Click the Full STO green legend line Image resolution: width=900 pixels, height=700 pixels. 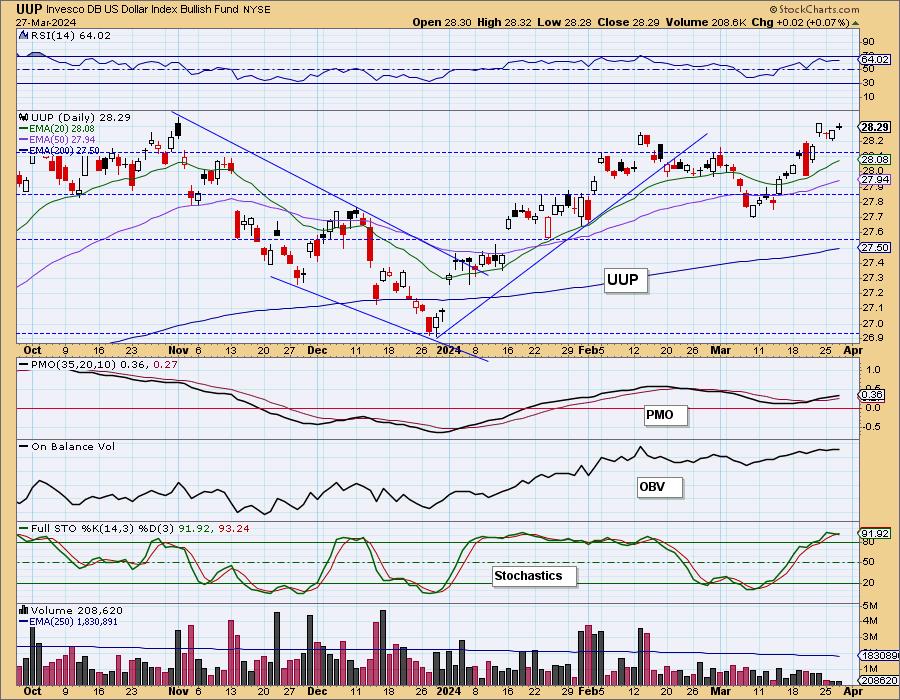point(24,528)
